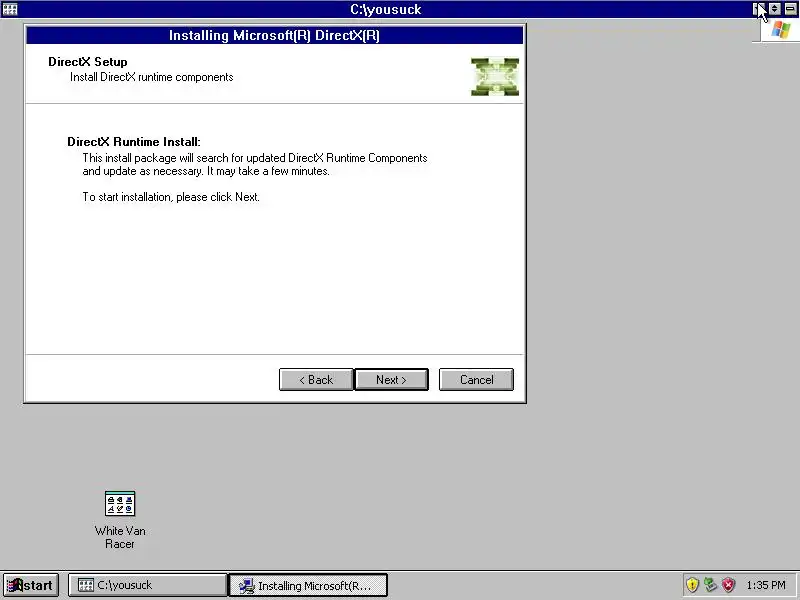
Task: Click the restore button with up-down arrows
Action: pyautogui.click(x=774, y=9)
